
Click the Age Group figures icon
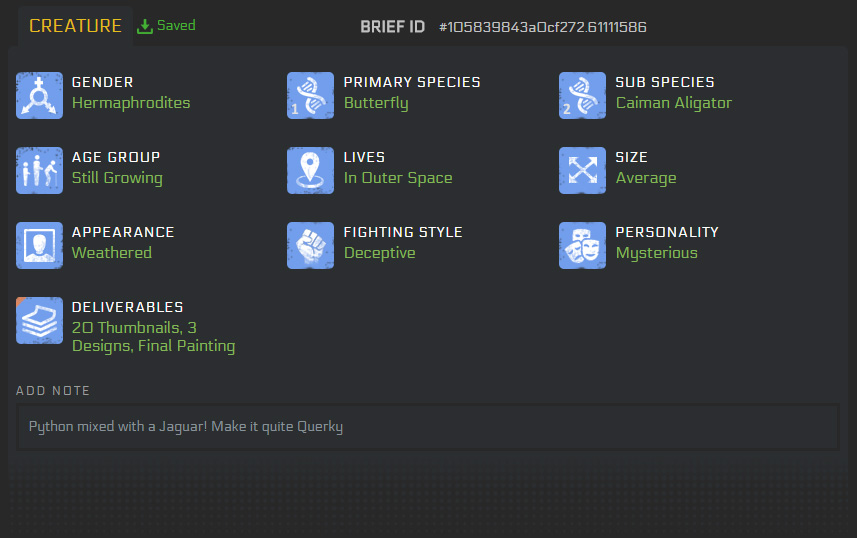[39, 171]
